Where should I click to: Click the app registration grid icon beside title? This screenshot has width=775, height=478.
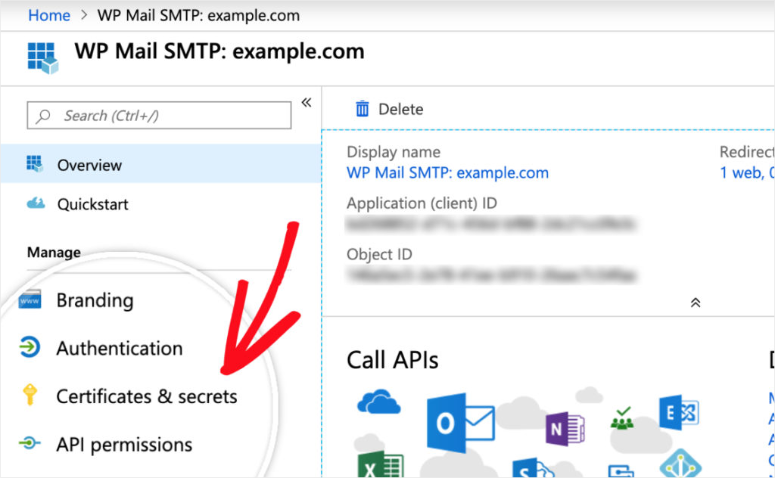(x=43, y=58)
